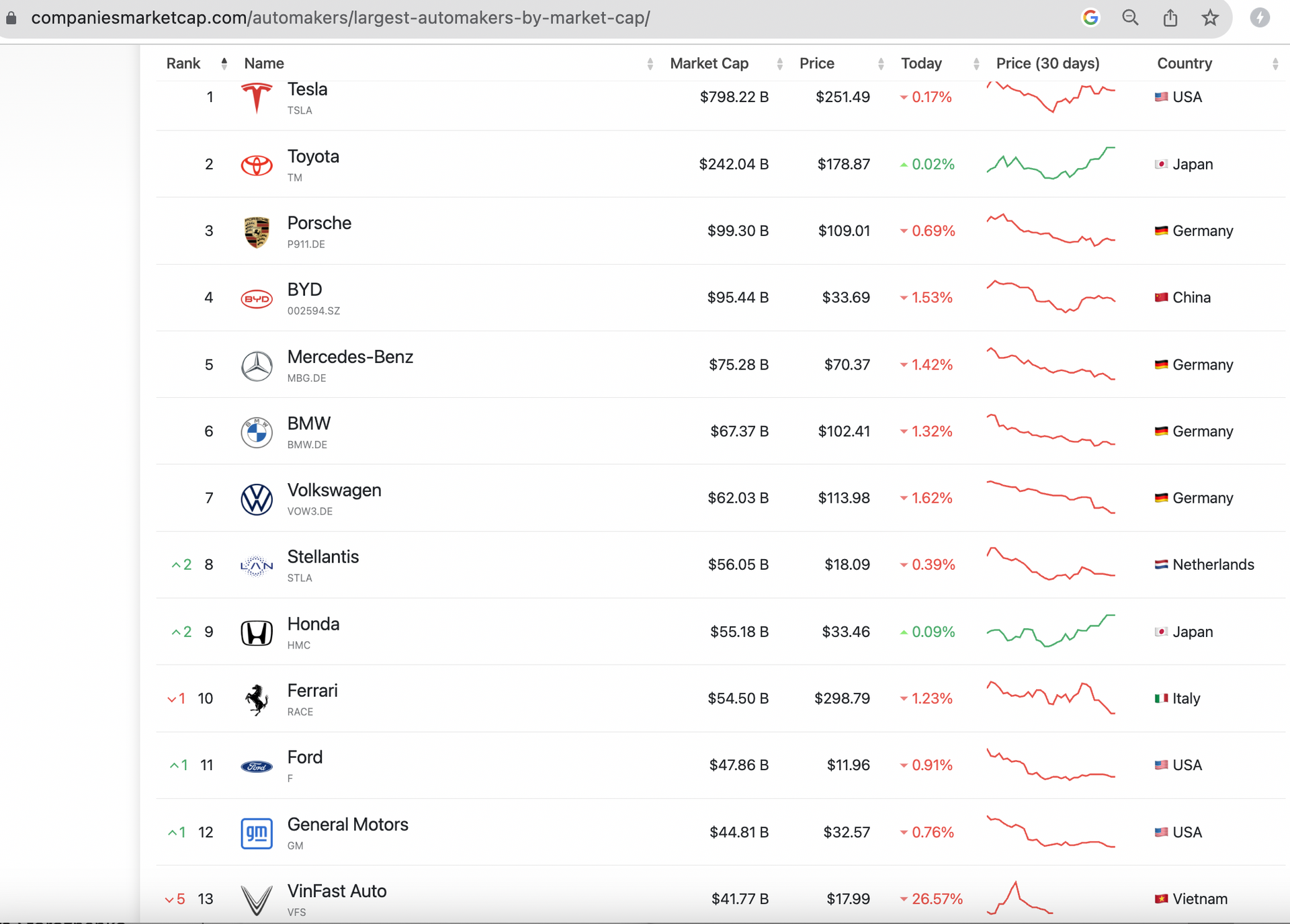Viewport: 1290px width, 924px height.
Task: Click the Volkswagen logo
Action: click(257, 499)
